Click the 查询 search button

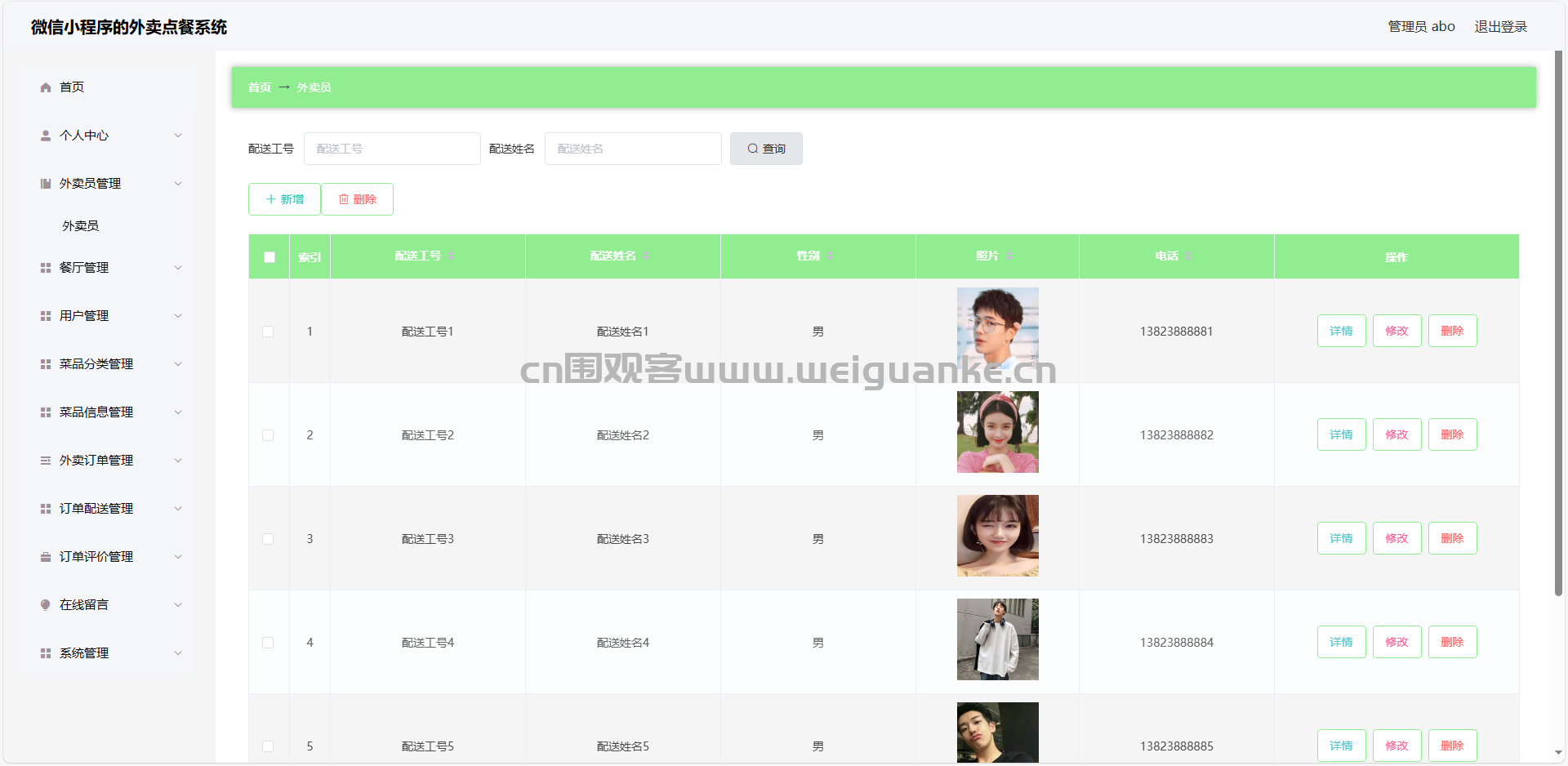[766, 149]
